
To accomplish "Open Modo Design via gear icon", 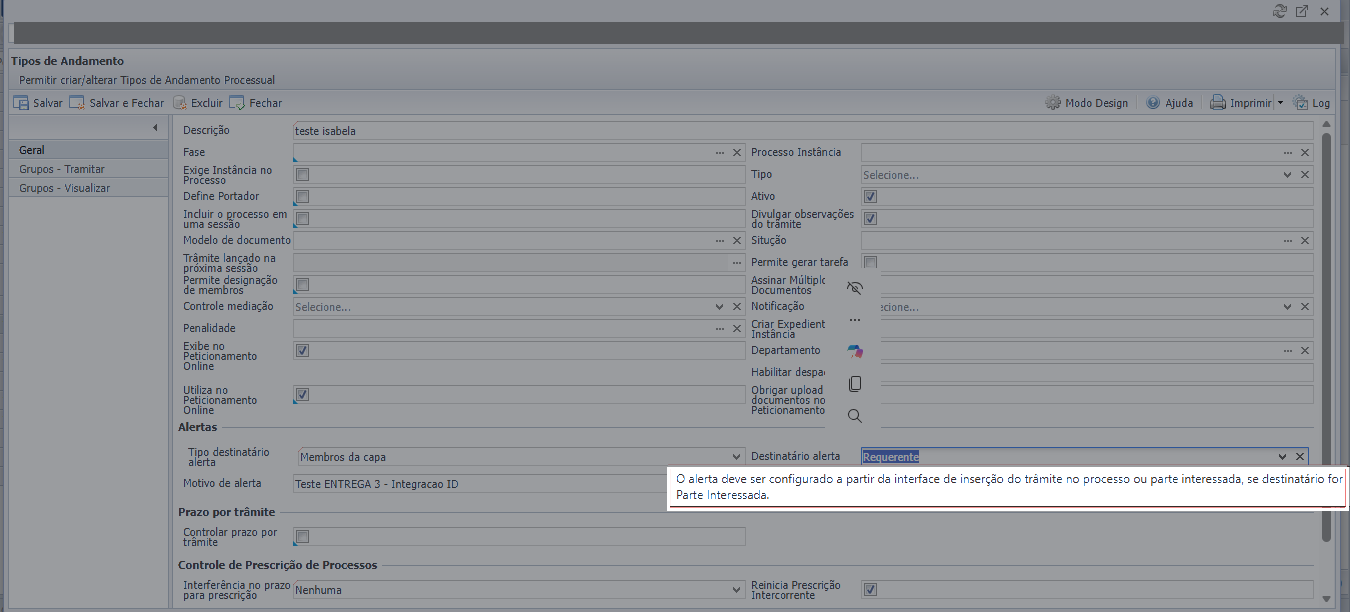I will pyautogui.click(x=1053, y=102).
